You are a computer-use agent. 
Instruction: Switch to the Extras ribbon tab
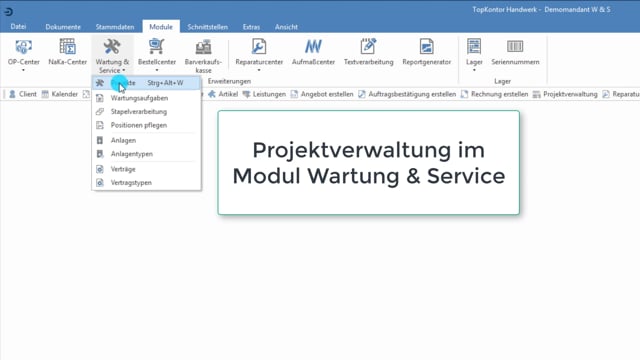click(x=251, y=27)
